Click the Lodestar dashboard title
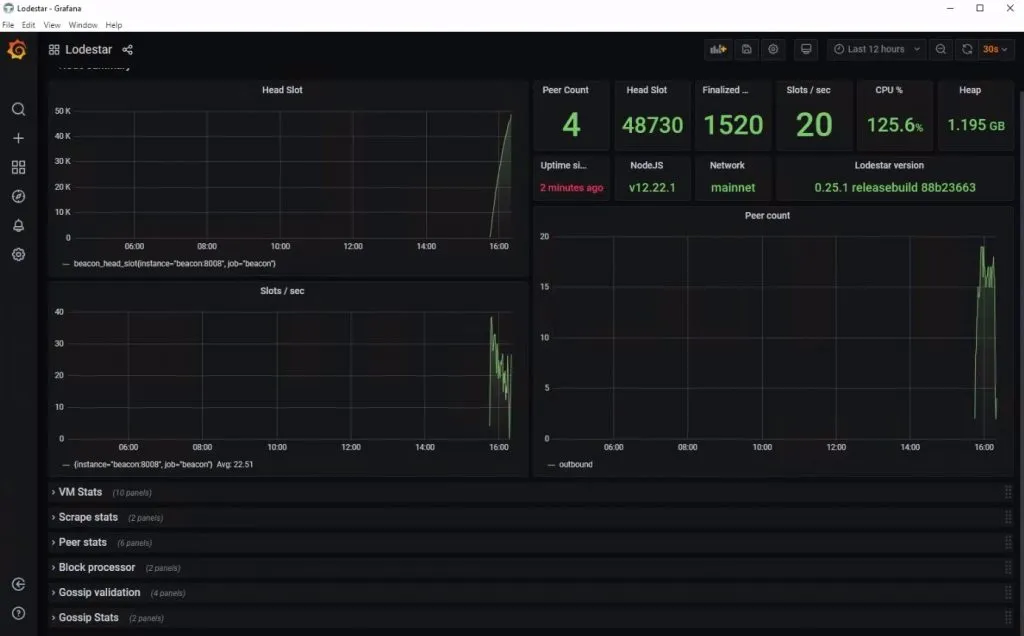The image size is (1024, 636). (x=89, y=50)
